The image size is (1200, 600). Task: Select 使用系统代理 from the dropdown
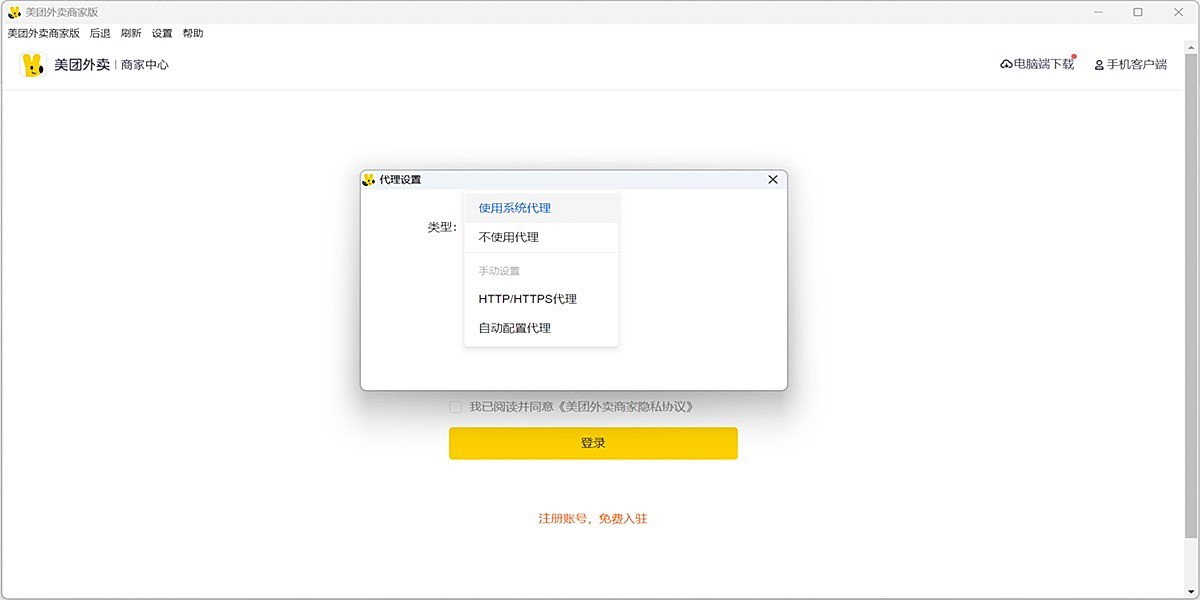pyautogui.click(x=514, y=208)
